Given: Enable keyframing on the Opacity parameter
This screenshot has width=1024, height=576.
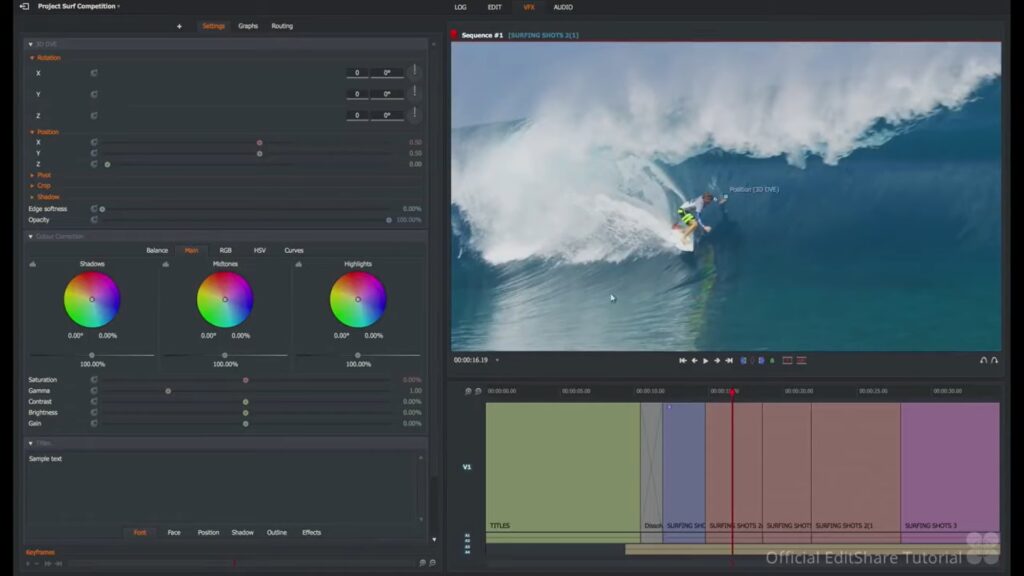Looking at the screenshot, I should click(x=94, y=220).
